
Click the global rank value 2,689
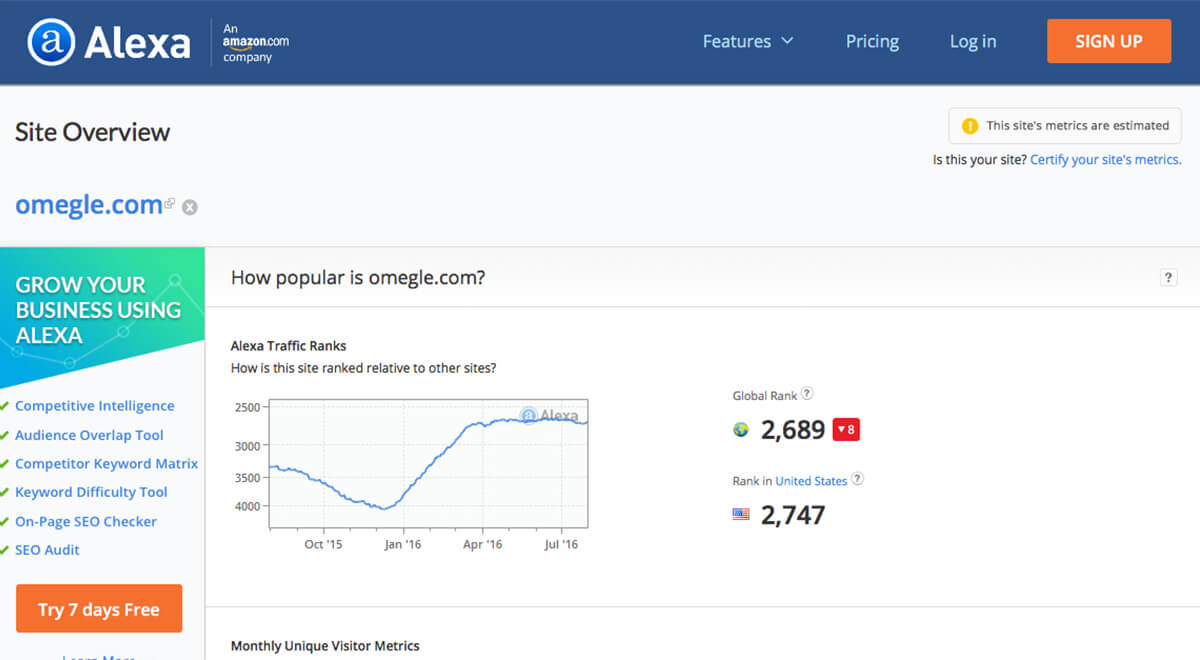(x=793, y=430)
